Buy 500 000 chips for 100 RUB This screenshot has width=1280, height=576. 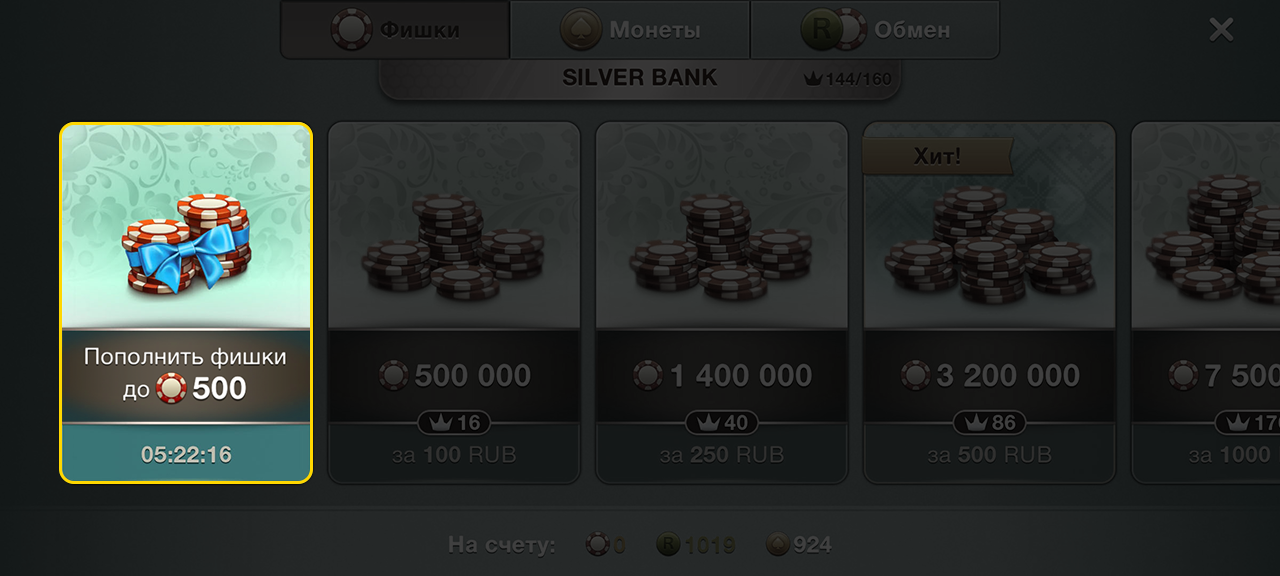point(455,303)
